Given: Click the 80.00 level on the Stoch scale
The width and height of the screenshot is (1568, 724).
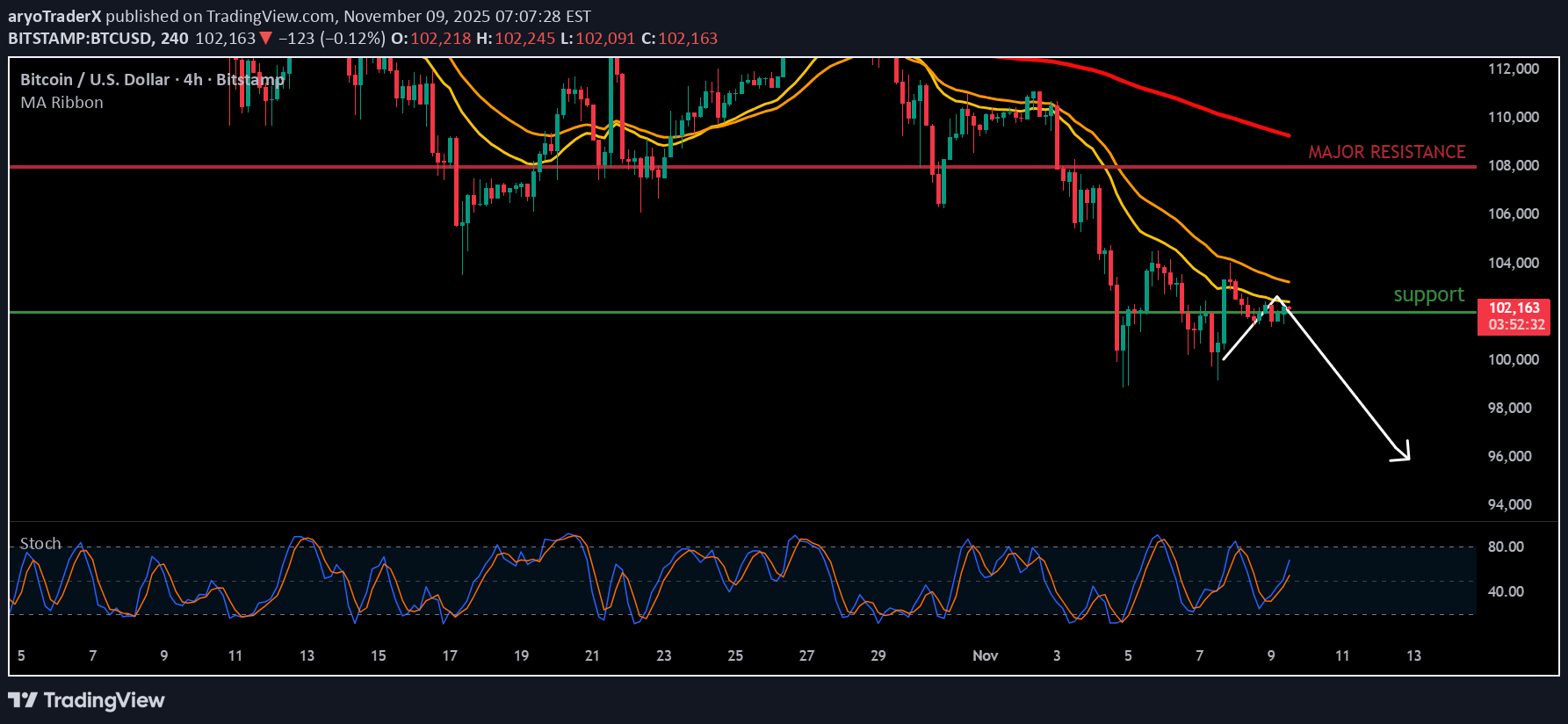Looking at the screenshot, I should [1506, 547].
